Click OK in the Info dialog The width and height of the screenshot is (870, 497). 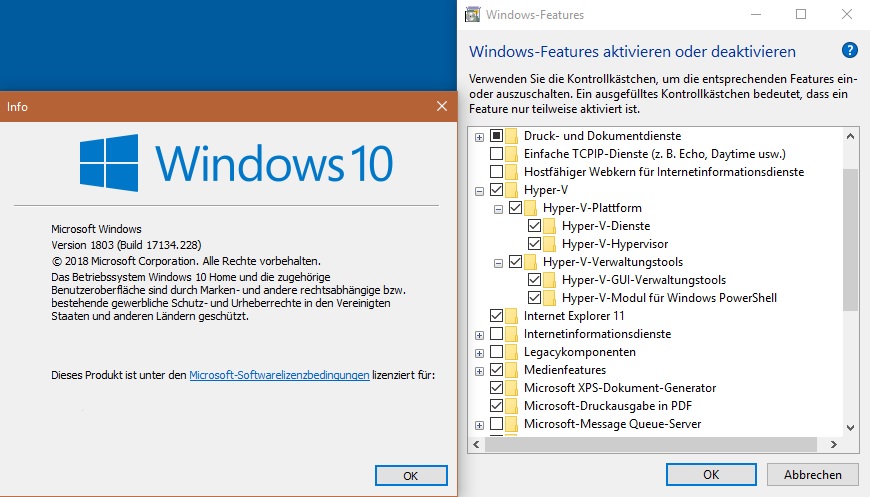point(411,476)
